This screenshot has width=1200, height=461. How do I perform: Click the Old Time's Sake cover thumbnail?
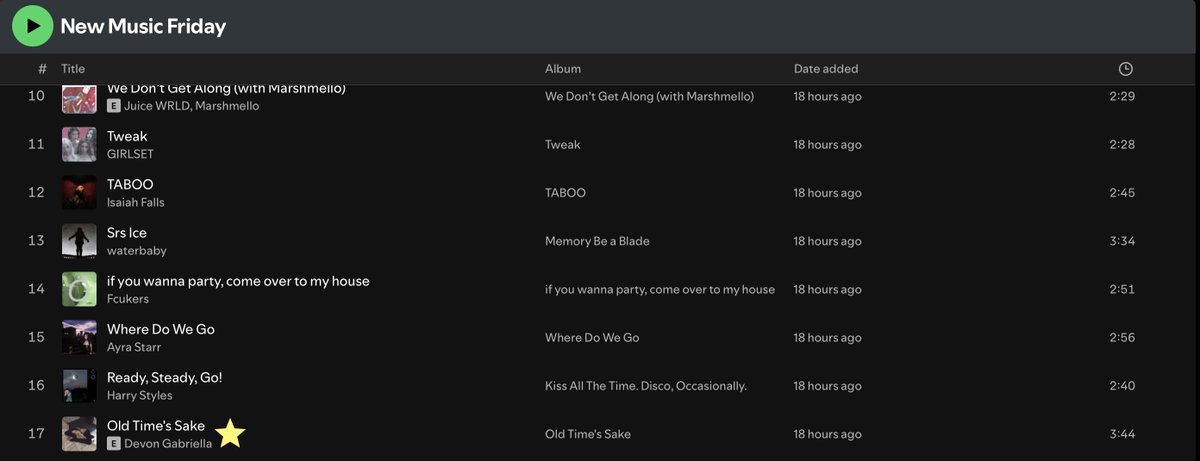pyautogui.click(x=79, y=433)
